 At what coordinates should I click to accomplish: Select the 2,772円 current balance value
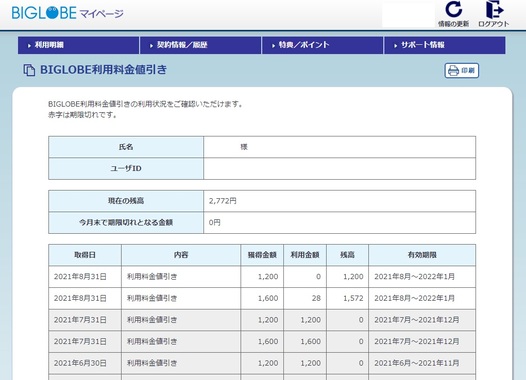coord(222,201)
